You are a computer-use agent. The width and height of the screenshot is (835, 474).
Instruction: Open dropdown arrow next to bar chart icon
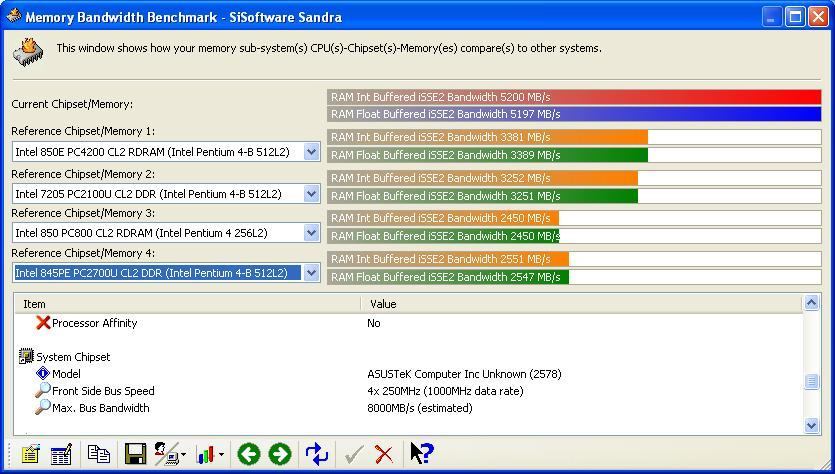tap(221, 455)
